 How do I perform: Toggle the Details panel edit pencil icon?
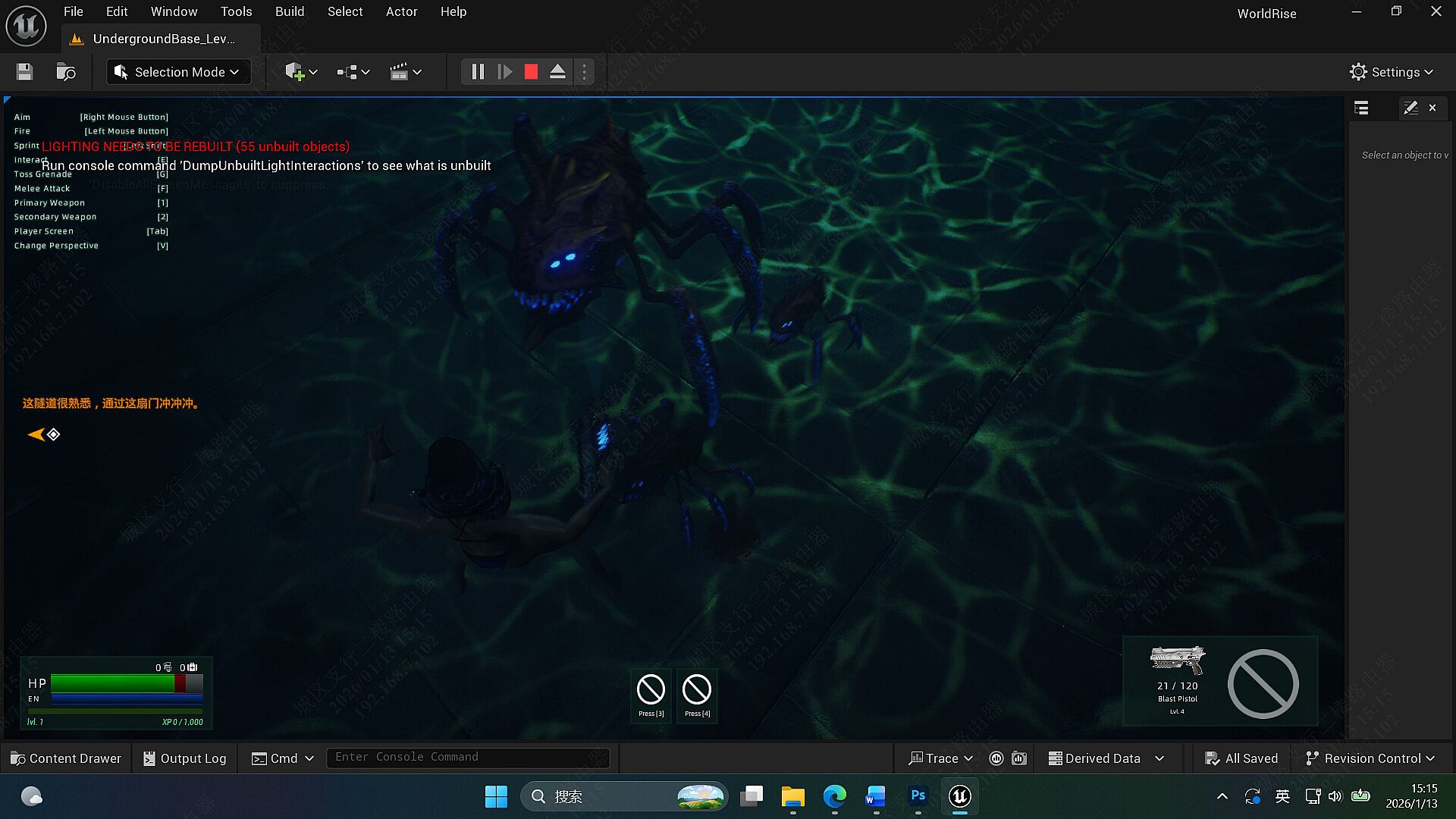point(1410,108)
